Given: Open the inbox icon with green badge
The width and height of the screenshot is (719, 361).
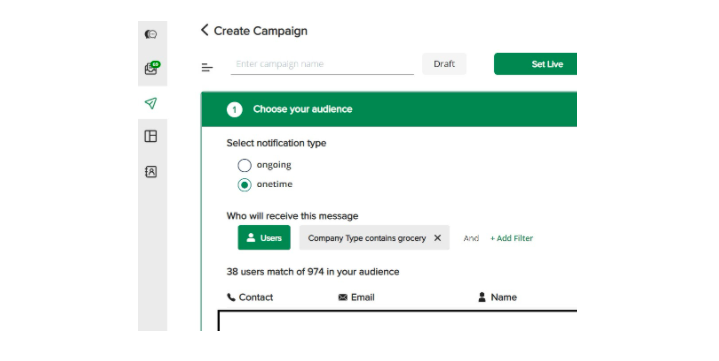Looking at the screenshot, I should 152,68.
